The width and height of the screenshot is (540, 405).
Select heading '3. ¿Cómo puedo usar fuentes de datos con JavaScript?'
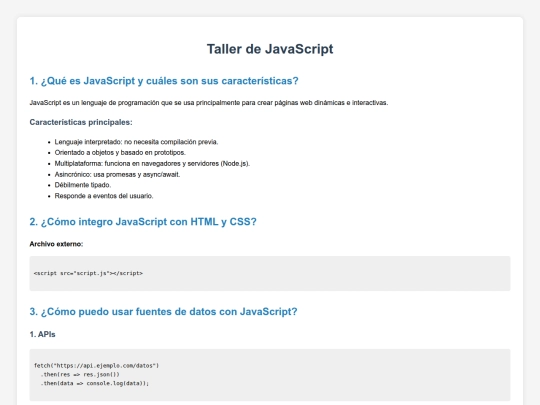pyautogui.click(x=163, y=312)
